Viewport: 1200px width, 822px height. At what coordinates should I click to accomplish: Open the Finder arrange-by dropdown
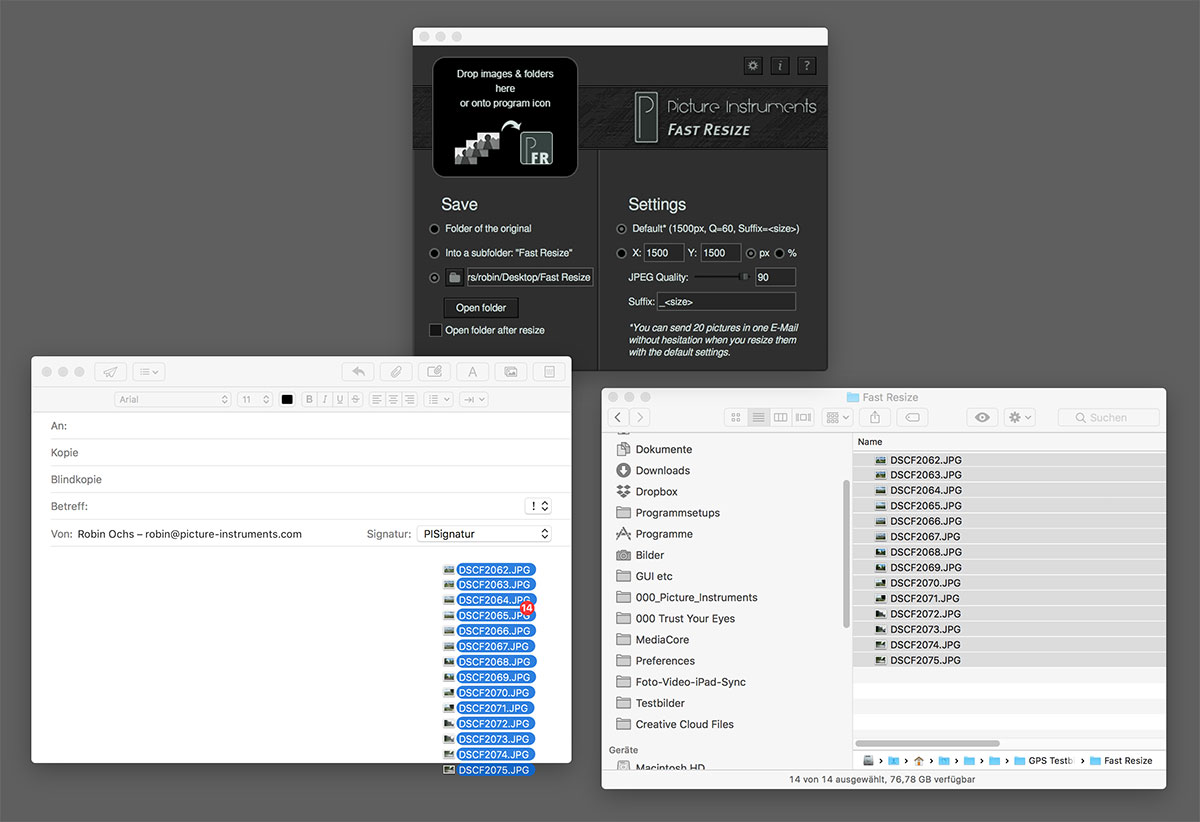click(x=837, y=417)
